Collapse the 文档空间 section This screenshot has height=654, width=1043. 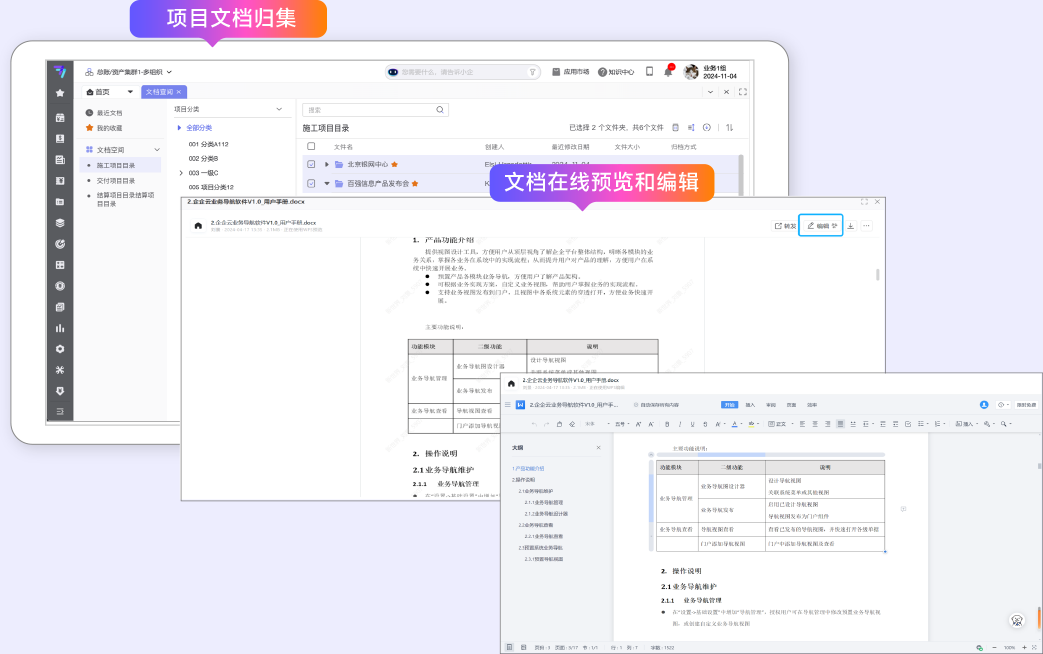157,149
